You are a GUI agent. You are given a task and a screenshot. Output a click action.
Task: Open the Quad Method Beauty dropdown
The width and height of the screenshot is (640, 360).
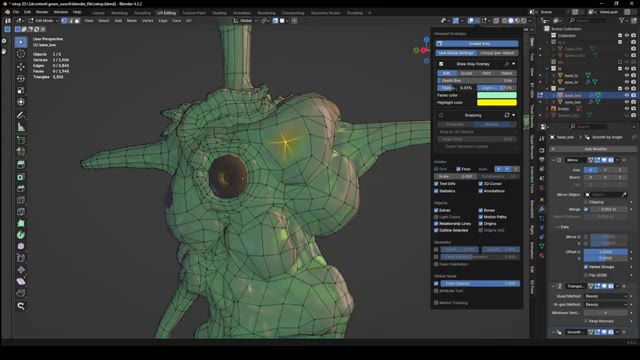(x=606, y=296)
